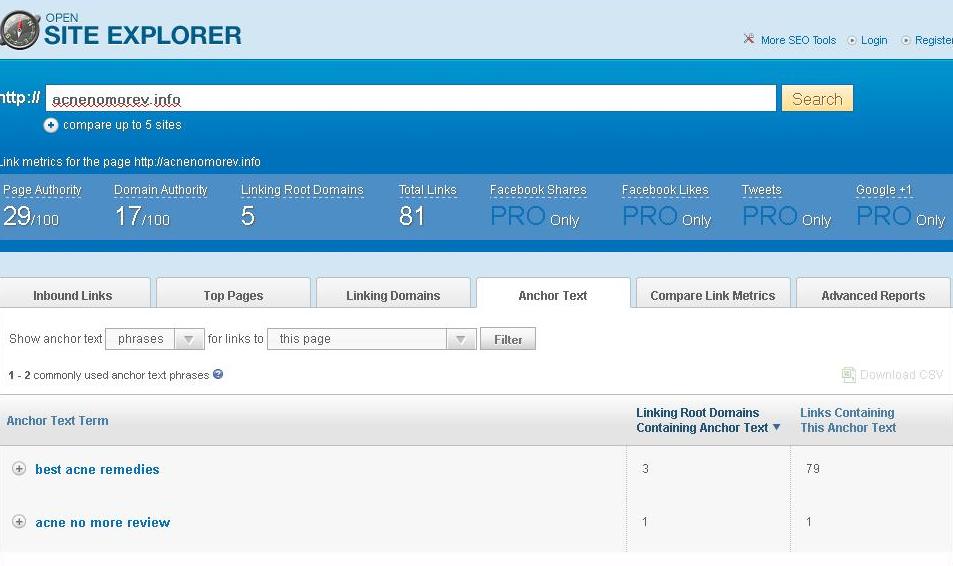Select the Anchor Text tab
This screenshot has width=953, height=566.
coord(553,295)
